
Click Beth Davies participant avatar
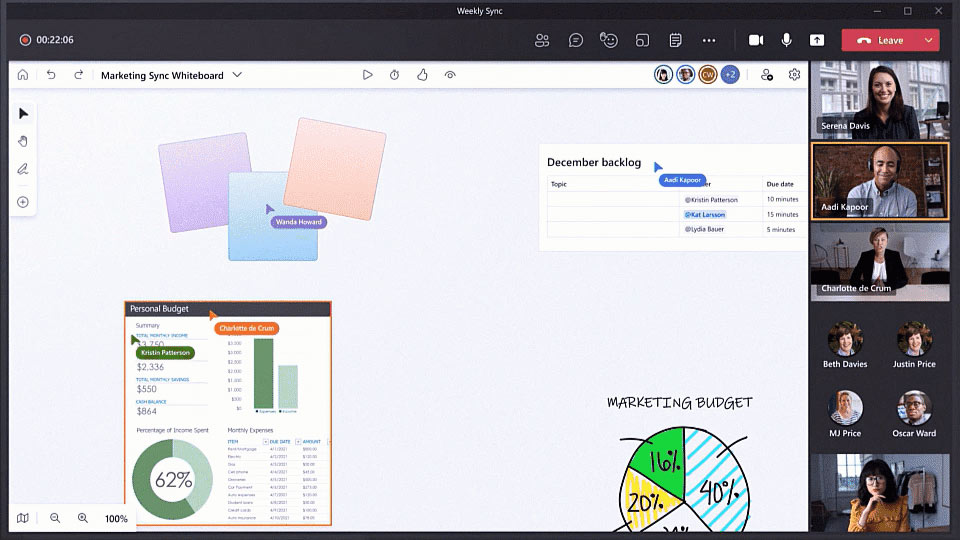click(845, 339)
